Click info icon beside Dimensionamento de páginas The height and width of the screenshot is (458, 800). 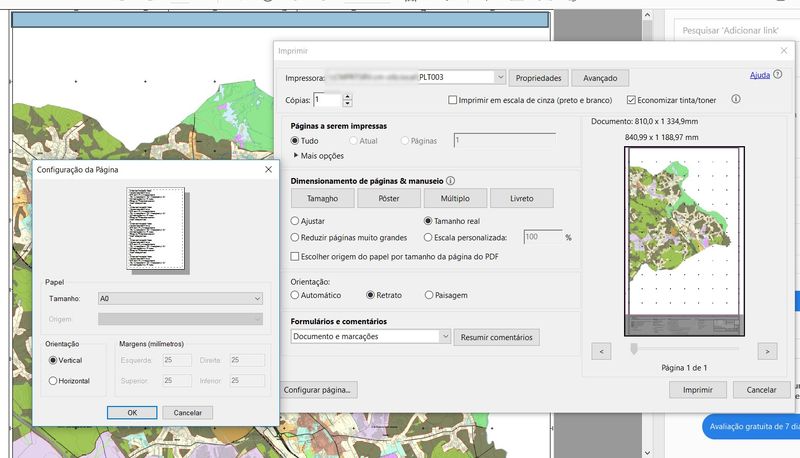pyautogui.click(x=450, y=181)
